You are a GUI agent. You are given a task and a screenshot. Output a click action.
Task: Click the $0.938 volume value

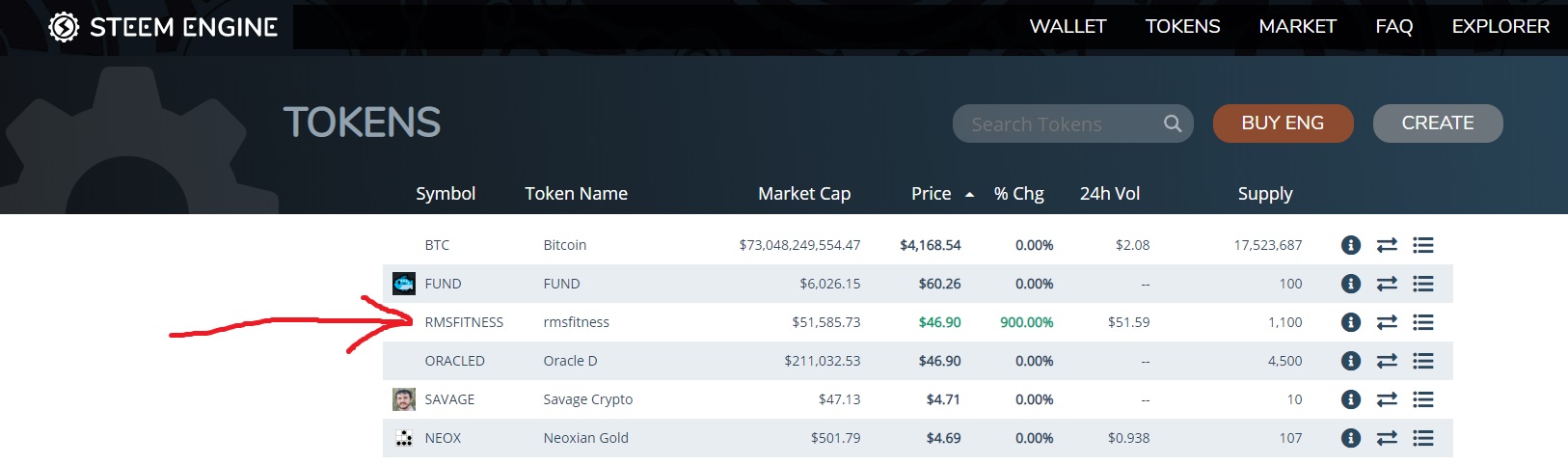1128,438
